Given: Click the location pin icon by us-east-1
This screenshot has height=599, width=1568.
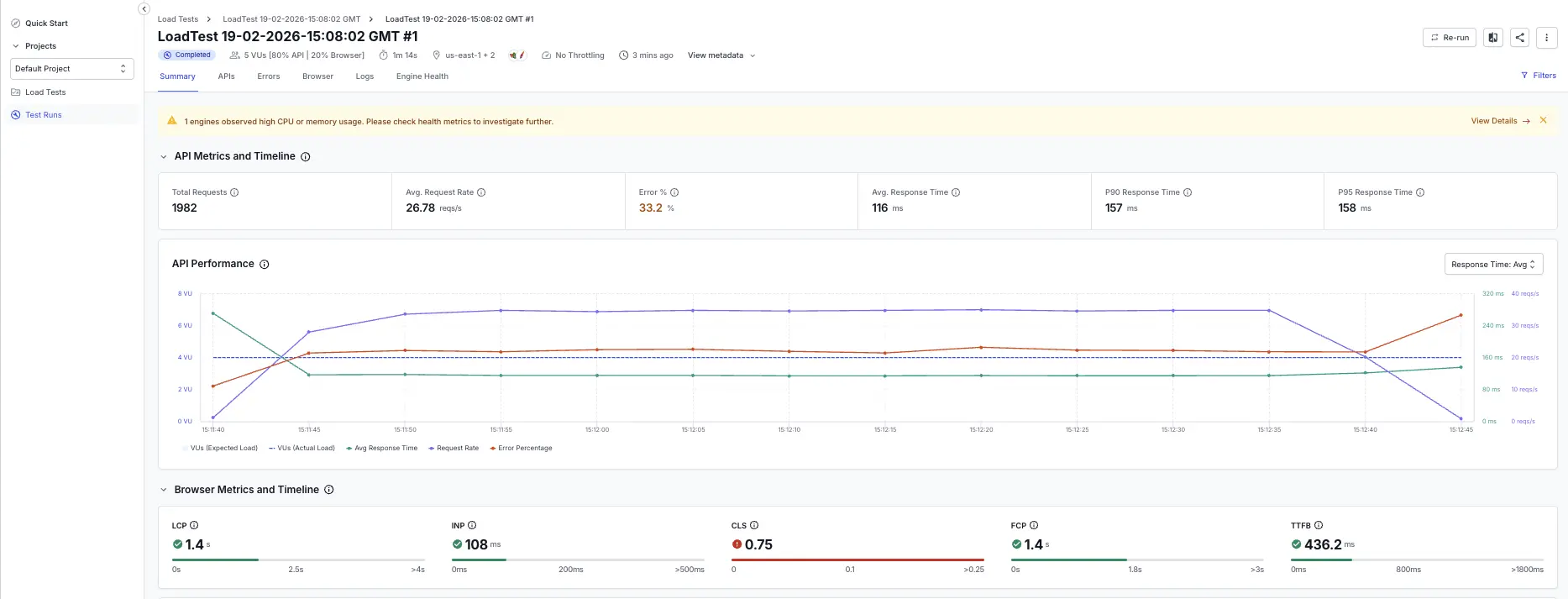Looking at the screenshot, I should (x=436, y=55).
